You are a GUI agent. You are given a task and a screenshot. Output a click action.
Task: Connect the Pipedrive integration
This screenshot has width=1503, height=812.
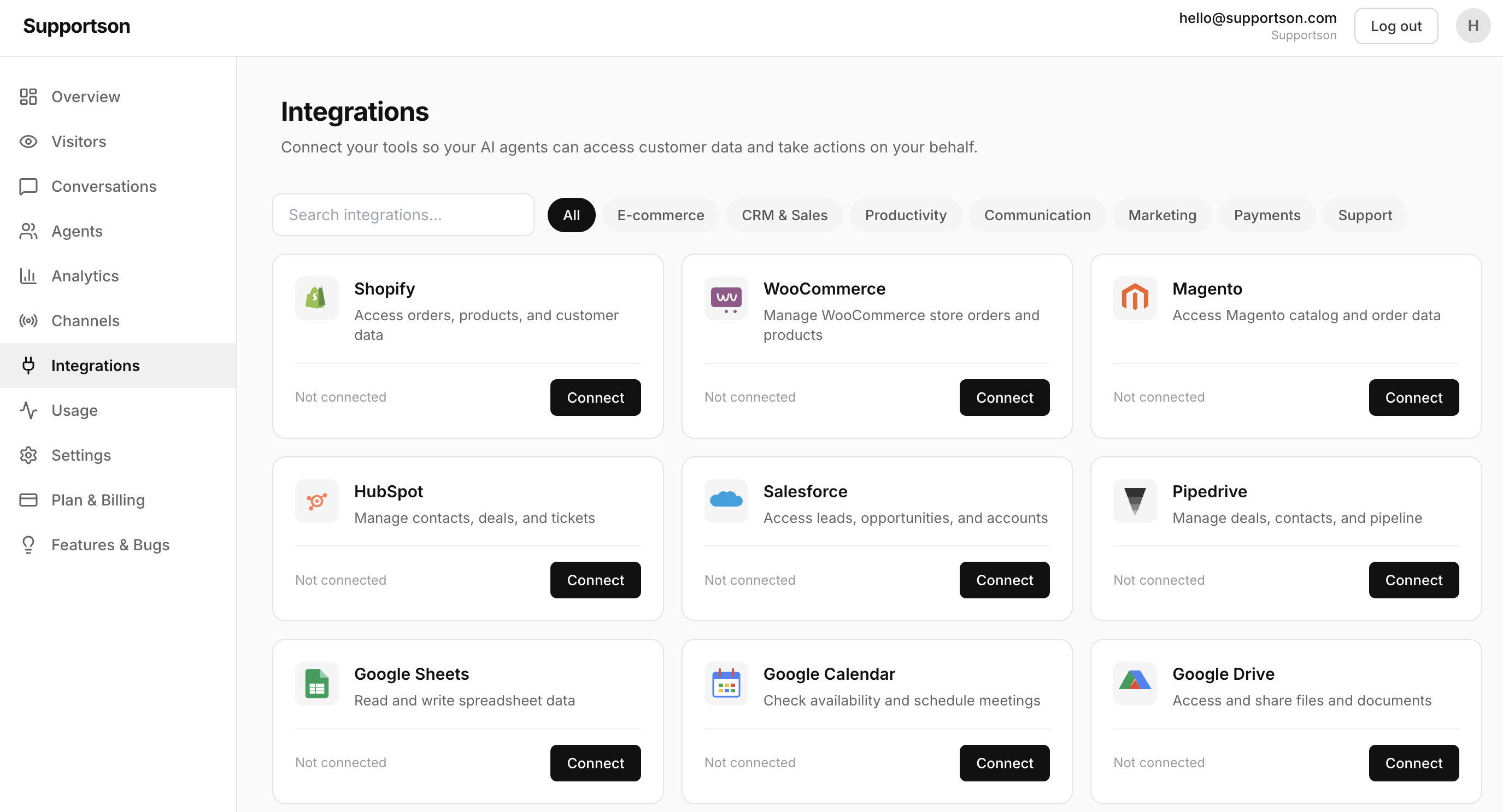(x=1414, y=580)
